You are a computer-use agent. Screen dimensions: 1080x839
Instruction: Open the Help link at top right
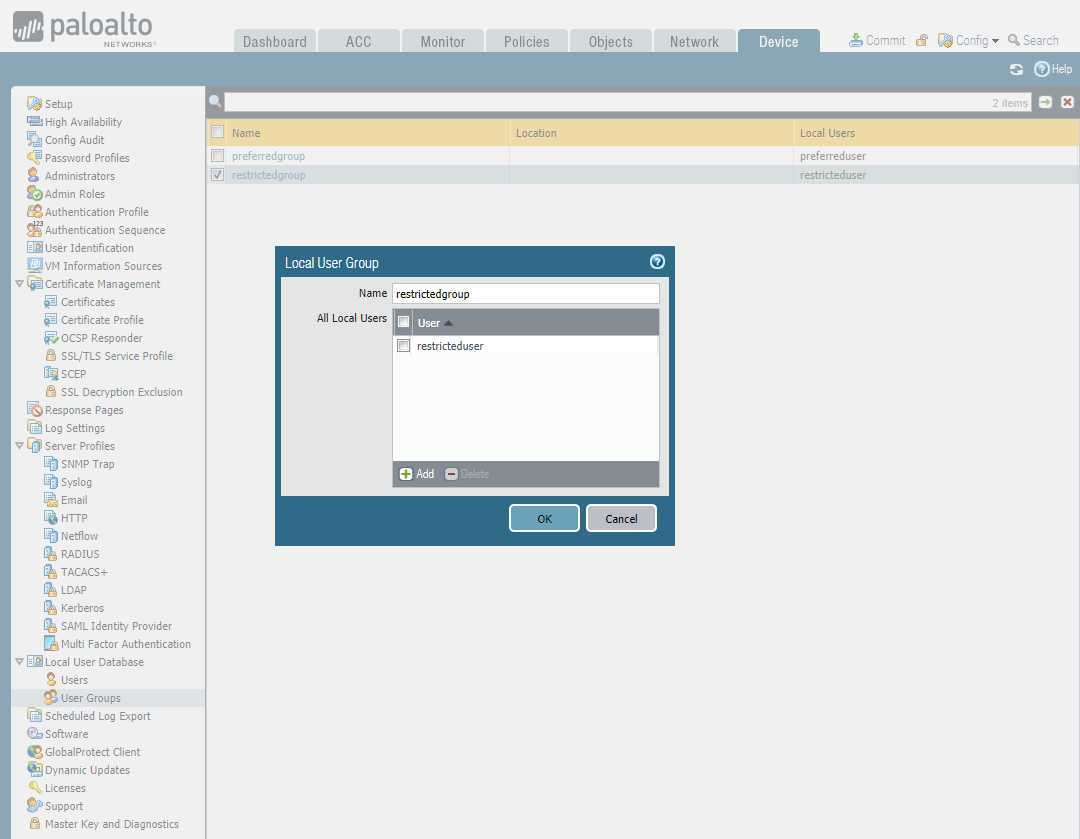1053,69
